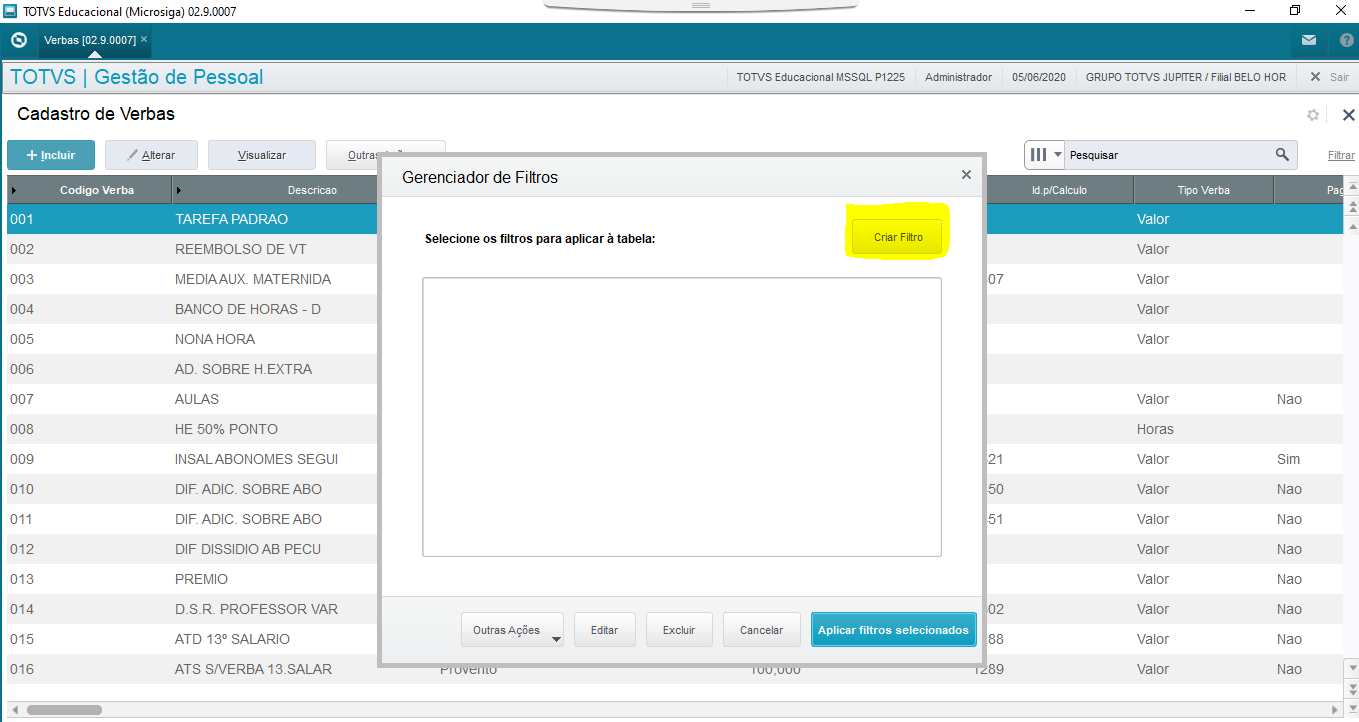Viewport: 1359px width, 722px height.
Task: Select row REEMBOLSO DE VT
Action: tap(192, 249)
